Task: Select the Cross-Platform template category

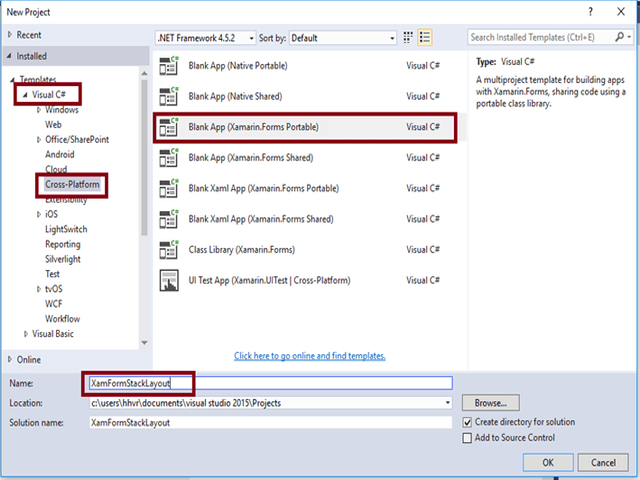Action: [x=72, y=184]
